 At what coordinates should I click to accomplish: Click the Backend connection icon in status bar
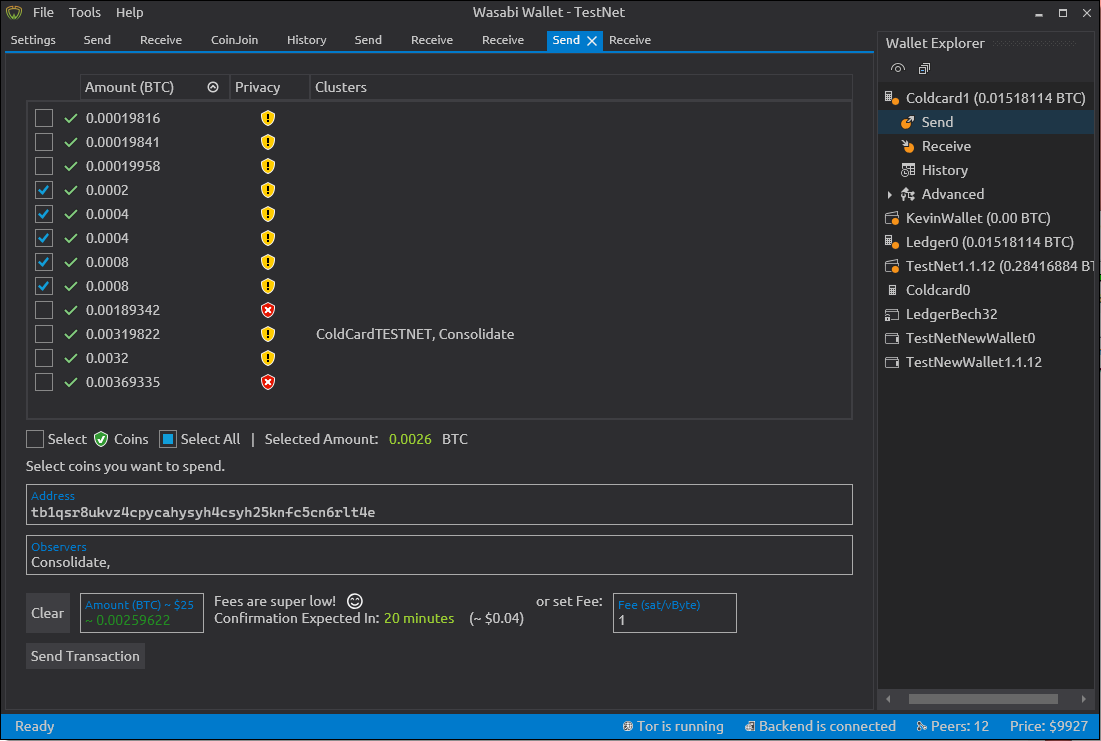click(x=750, y=726)
